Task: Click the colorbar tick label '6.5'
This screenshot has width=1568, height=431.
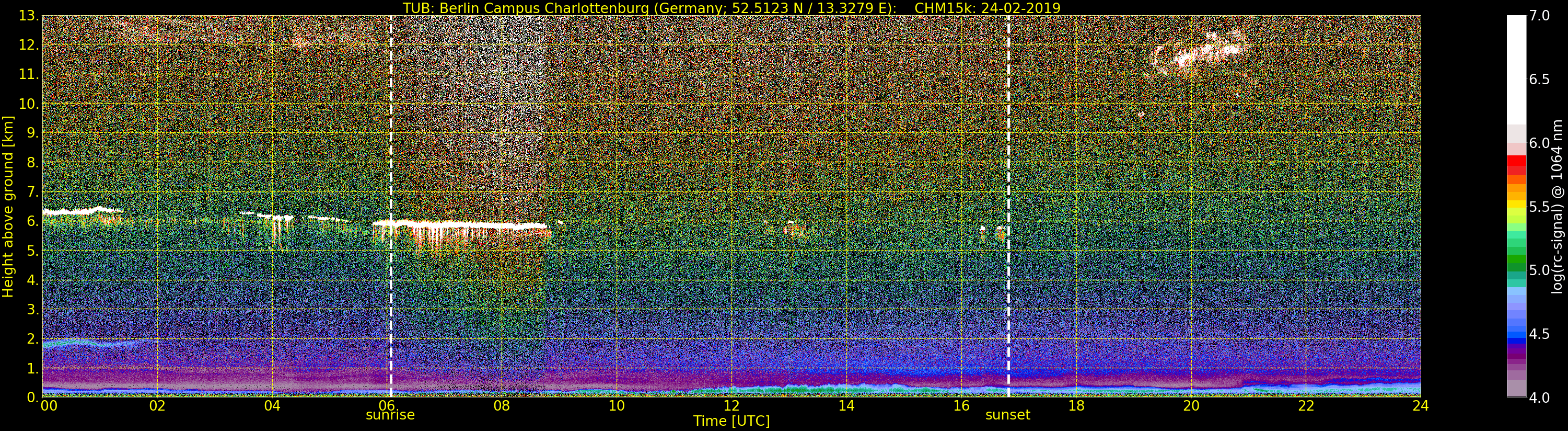Action: pos(1539,80)
